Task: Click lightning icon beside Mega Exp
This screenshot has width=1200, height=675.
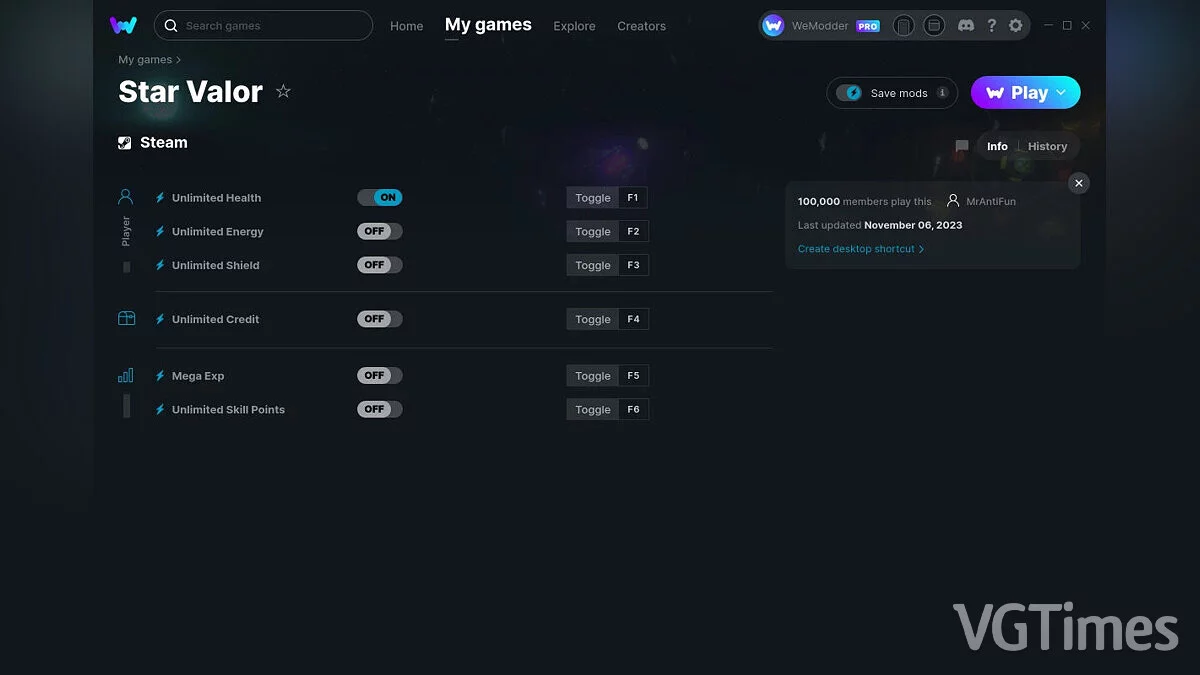Action: pos(160,376)
